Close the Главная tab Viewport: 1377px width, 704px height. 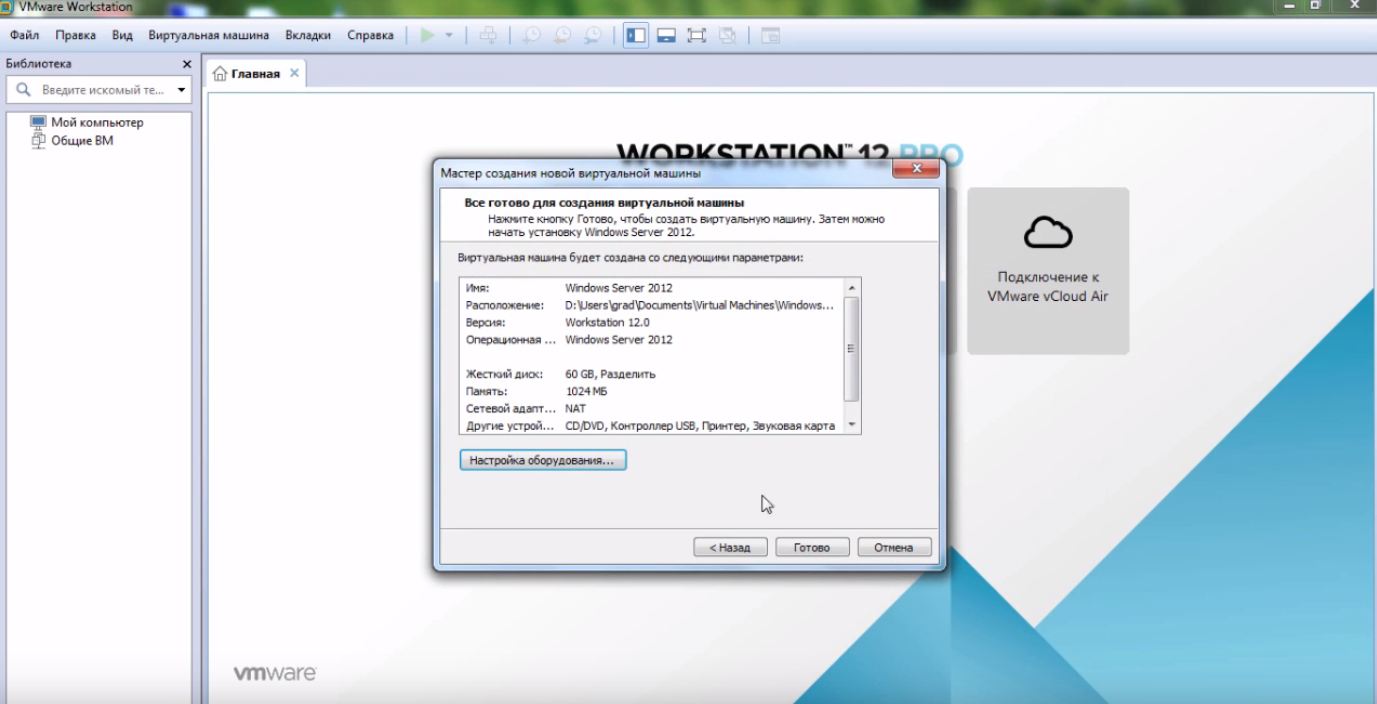coord(294,73)
